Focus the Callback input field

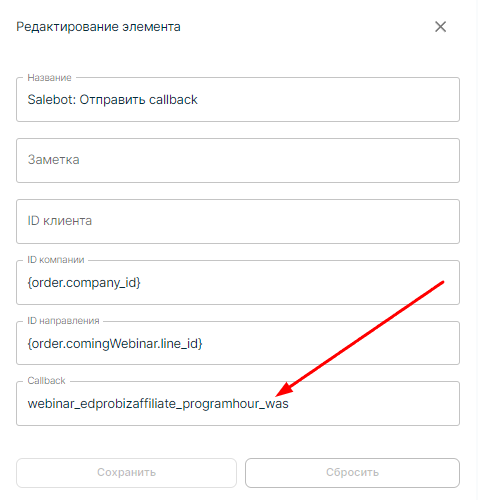tap(238, 403)
